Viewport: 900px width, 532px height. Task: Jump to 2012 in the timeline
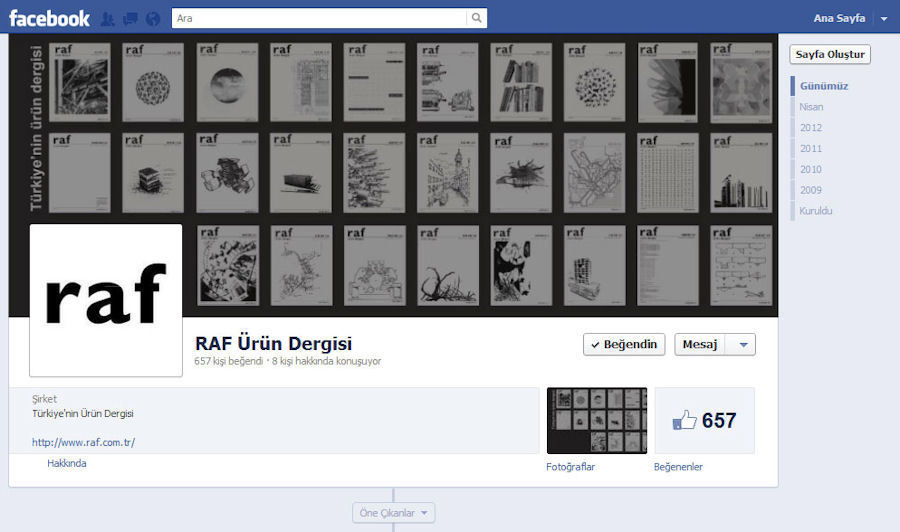click(x=811, y=127)
